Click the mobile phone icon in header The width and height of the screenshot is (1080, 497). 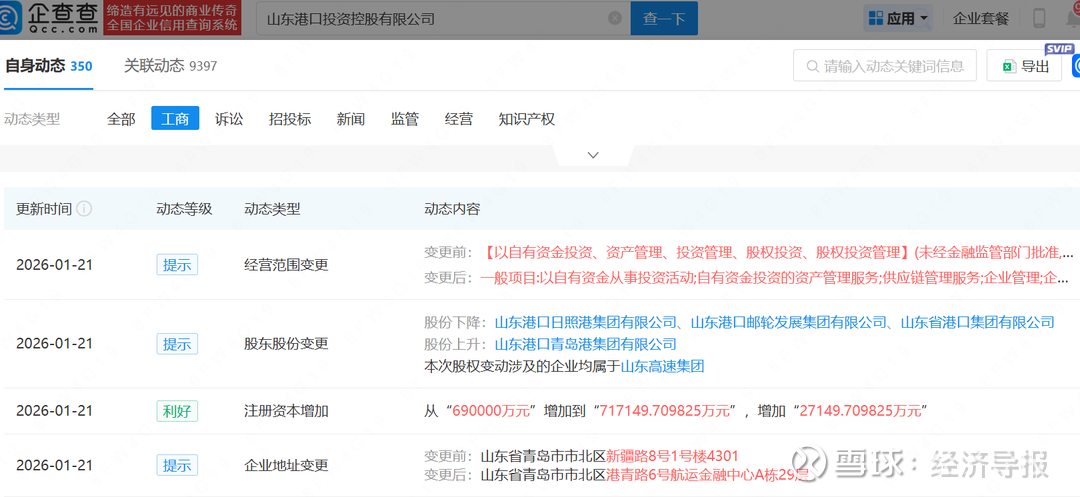point(1039,18)
